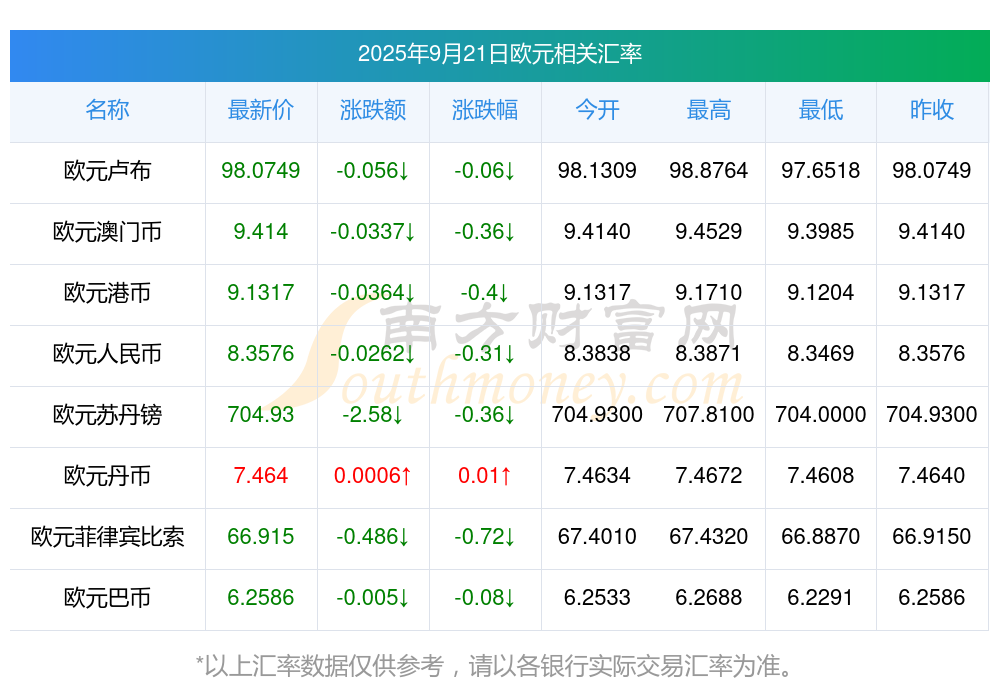
Task: Click the previous close 66.9150
Action: pyautogui.click(x=932, y=537)
